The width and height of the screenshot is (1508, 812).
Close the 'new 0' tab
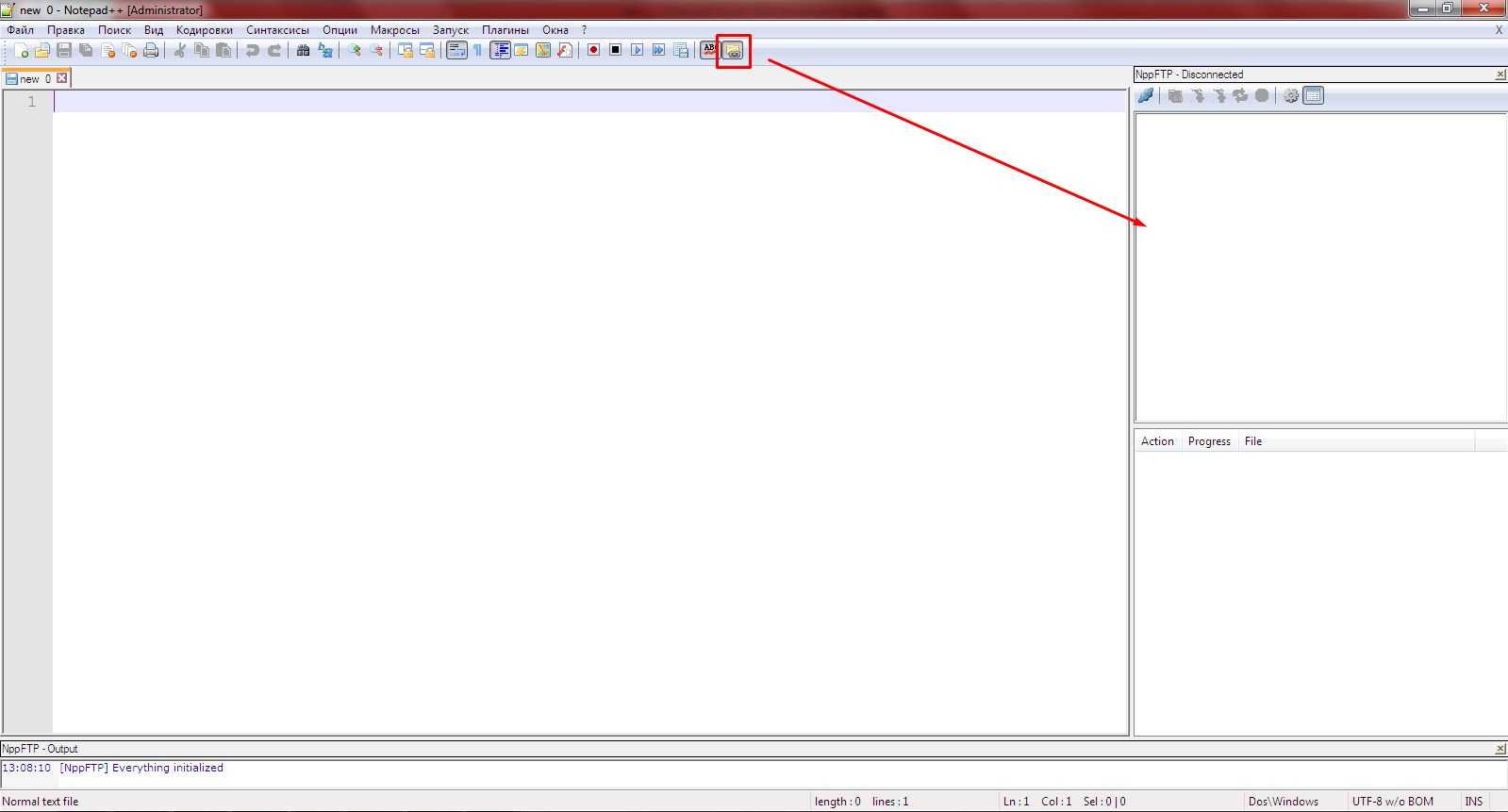(x=62, y=78)
